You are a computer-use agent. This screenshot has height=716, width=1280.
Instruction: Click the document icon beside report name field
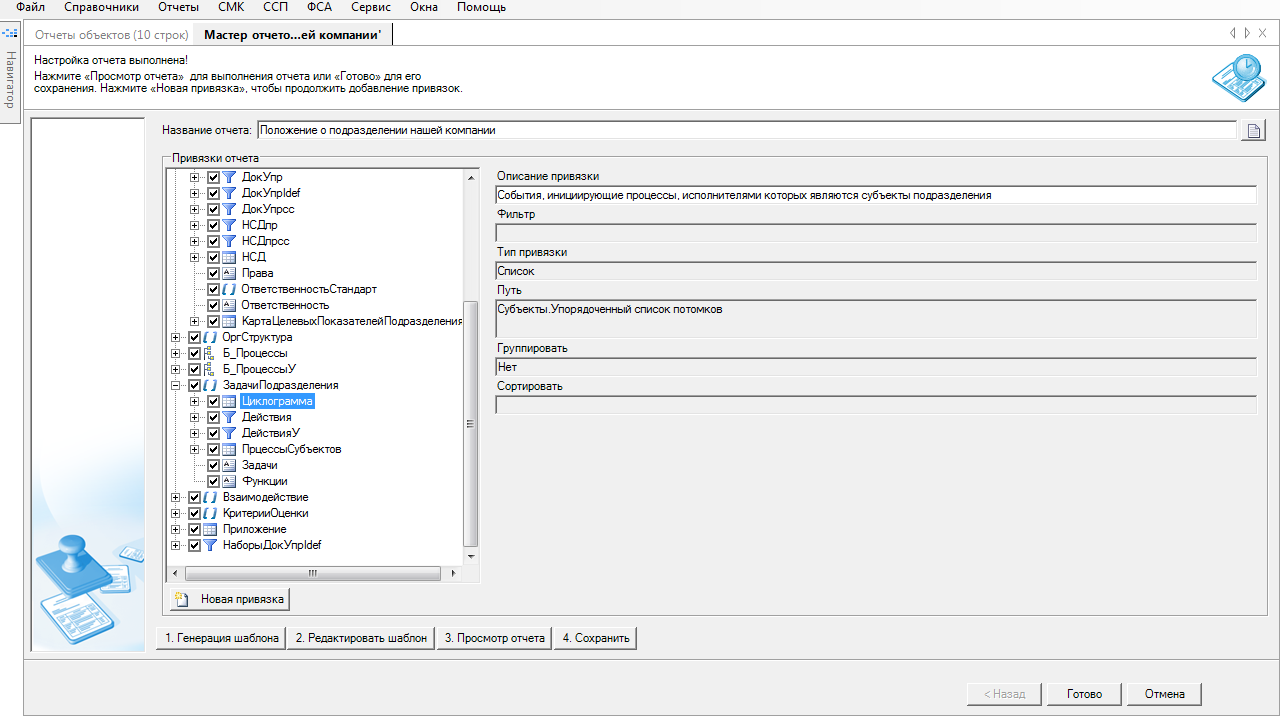point(1253,130)
